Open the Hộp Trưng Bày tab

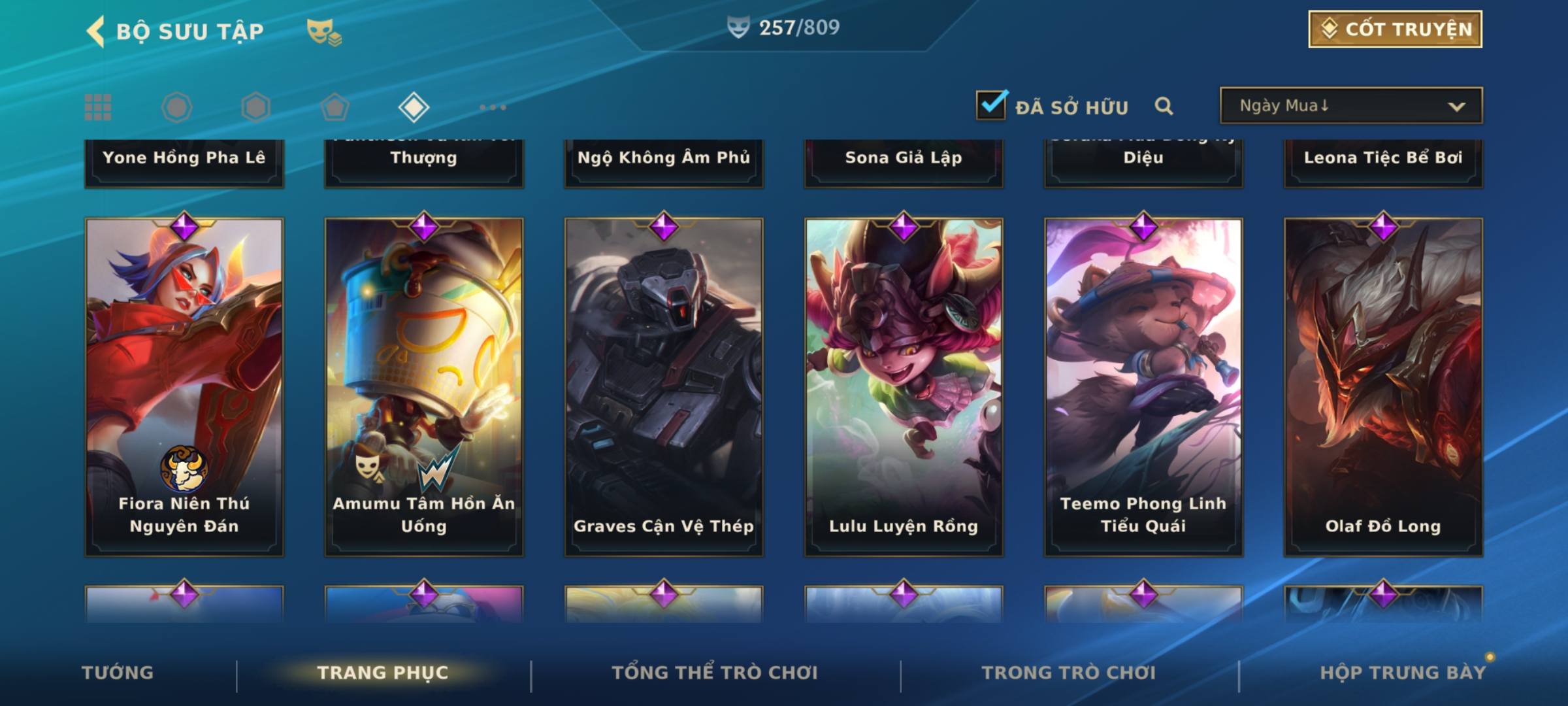1403,673
